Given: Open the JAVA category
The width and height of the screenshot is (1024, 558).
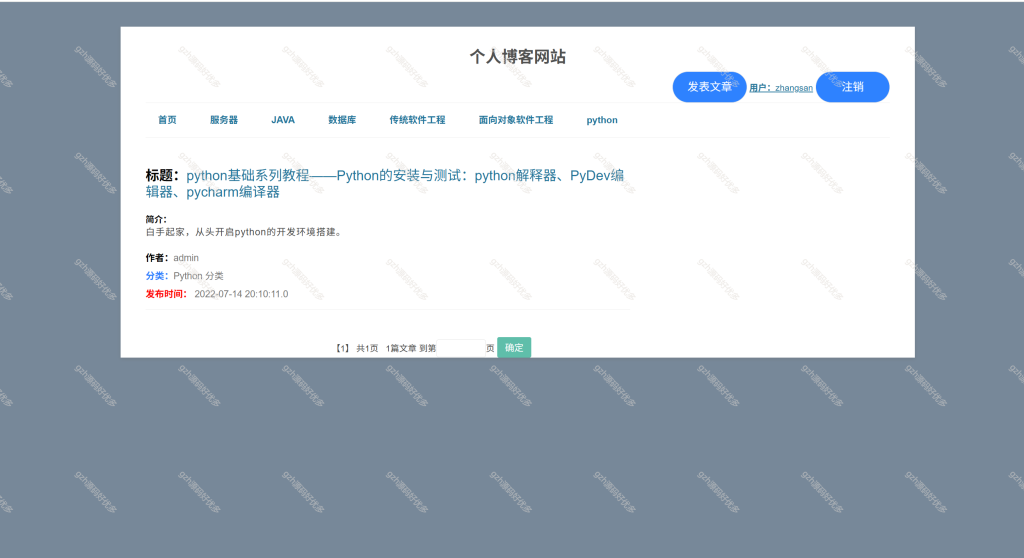Looking at the screenshot, I should pos(283,120).
